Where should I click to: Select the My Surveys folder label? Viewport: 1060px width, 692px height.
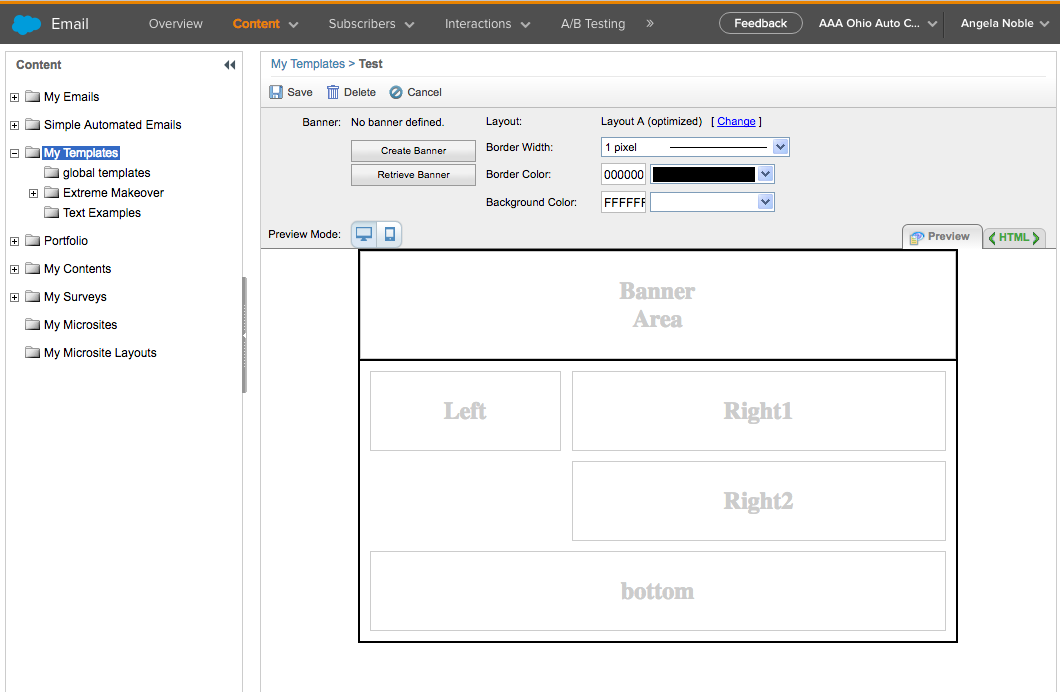click(x=75, y=297)
